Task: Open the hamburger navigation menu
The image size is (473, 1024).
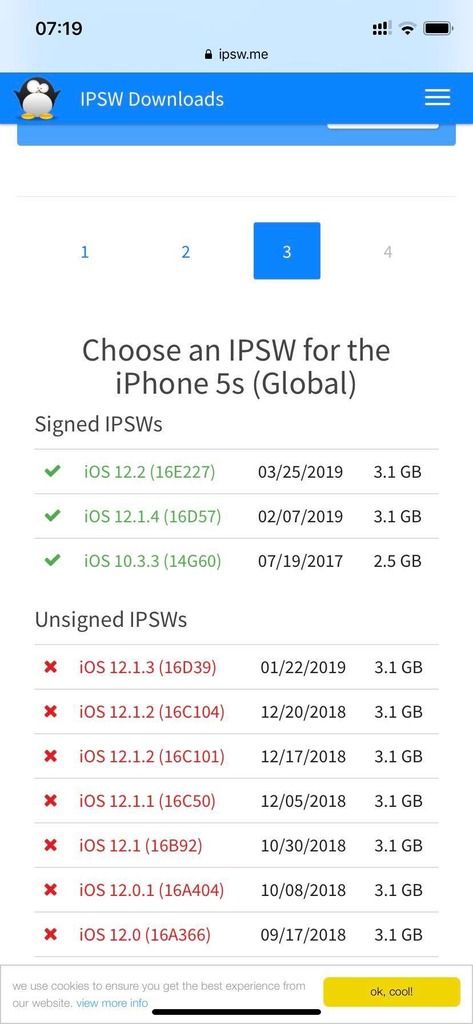Action: coord(437,98)
